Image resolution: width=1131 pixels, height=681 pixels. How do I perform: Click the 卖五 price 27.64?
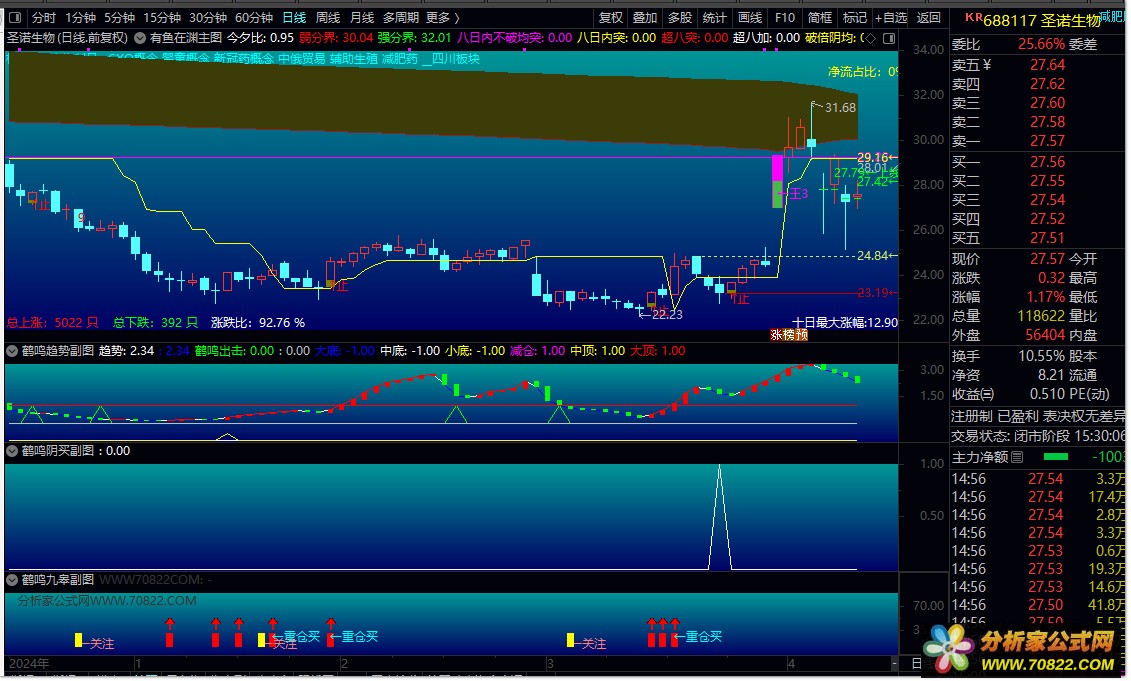[x=1047, y=65]
